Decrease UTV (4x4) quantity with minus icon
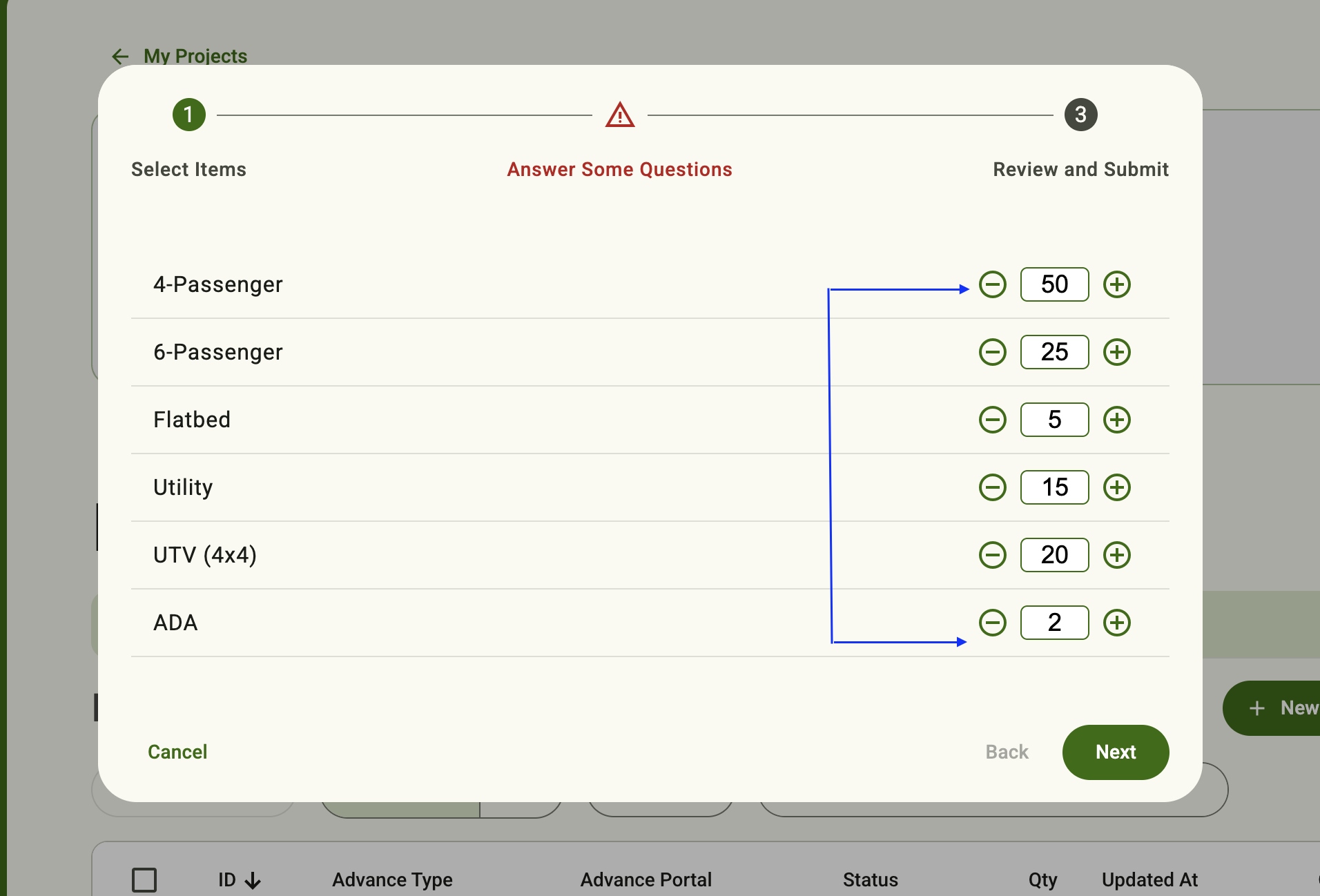Screen dimensions: 1320x896 [993, 555]
